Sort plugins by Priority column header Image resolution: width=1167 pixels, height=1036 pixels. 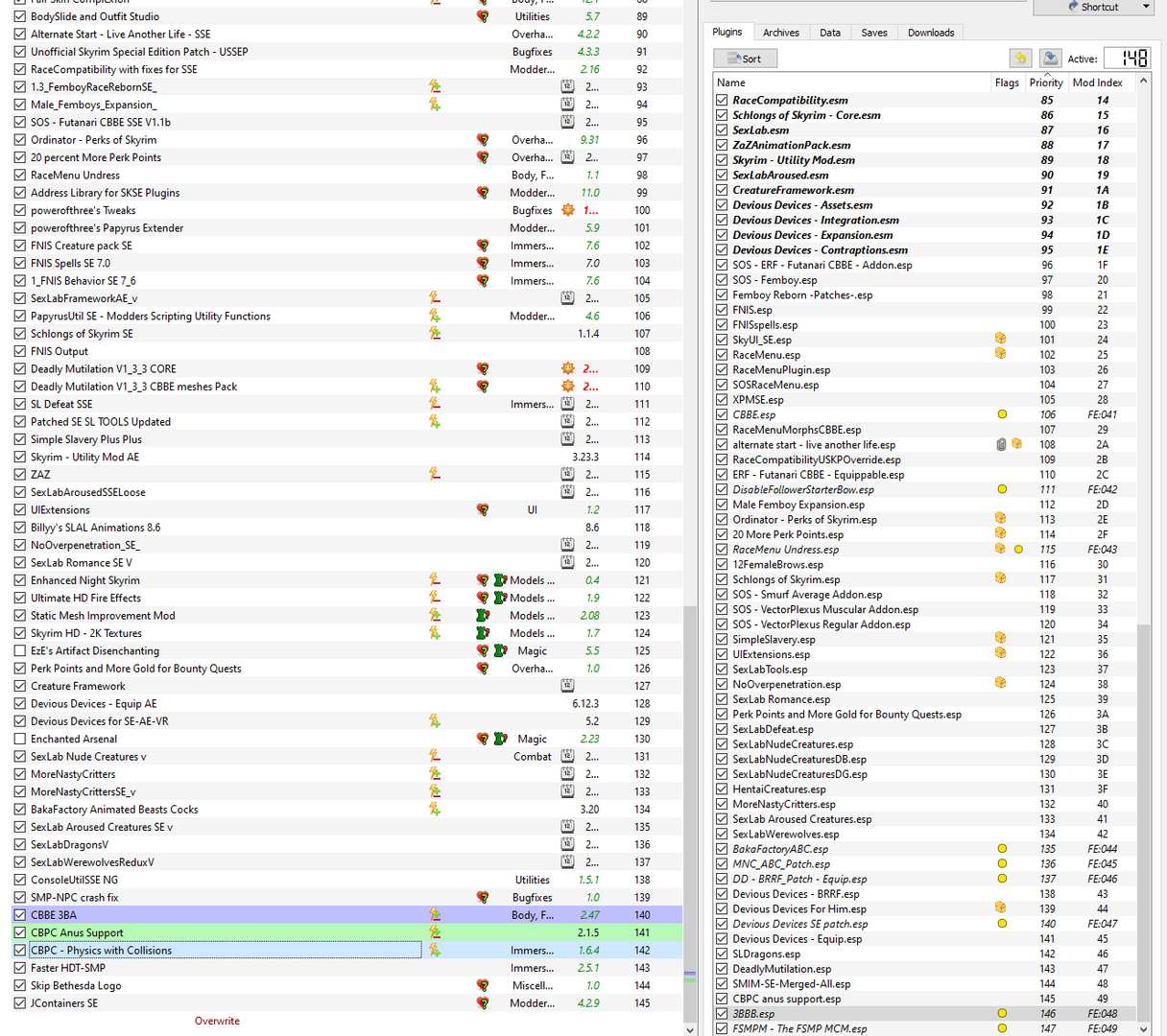pyautogui.click(x=1046, y=82)
